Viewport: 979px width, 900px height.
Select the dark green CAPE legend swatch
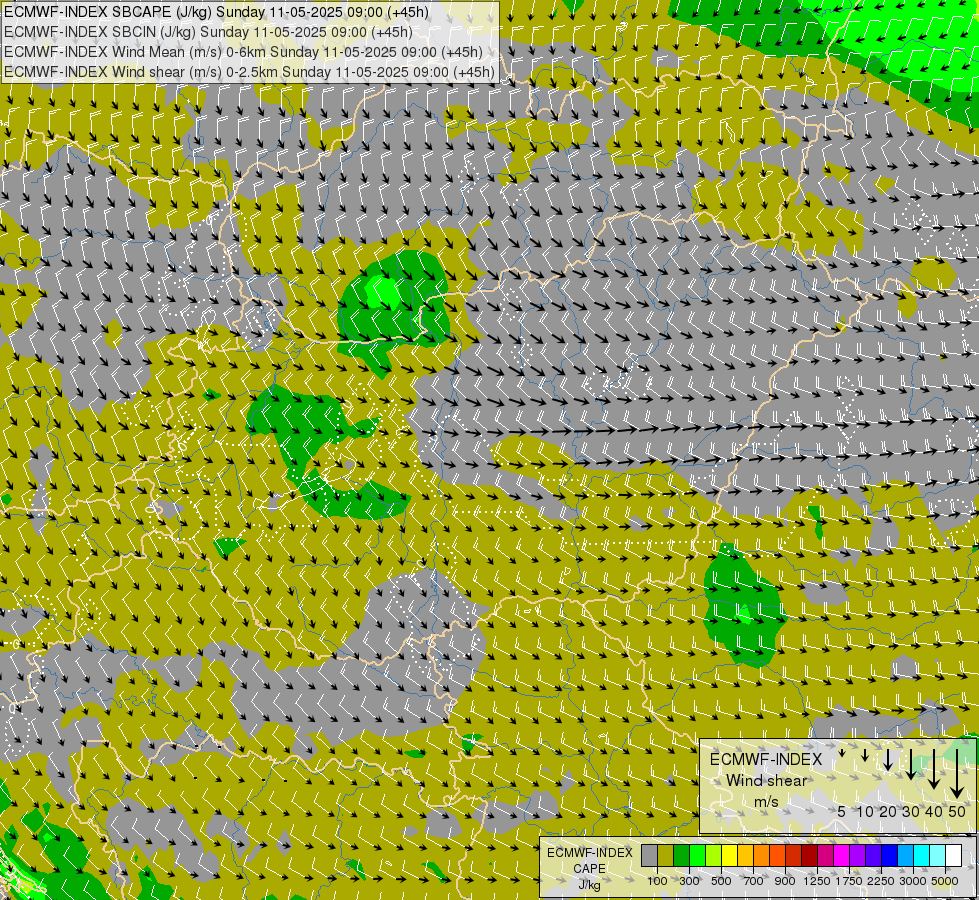coord(682,855)
